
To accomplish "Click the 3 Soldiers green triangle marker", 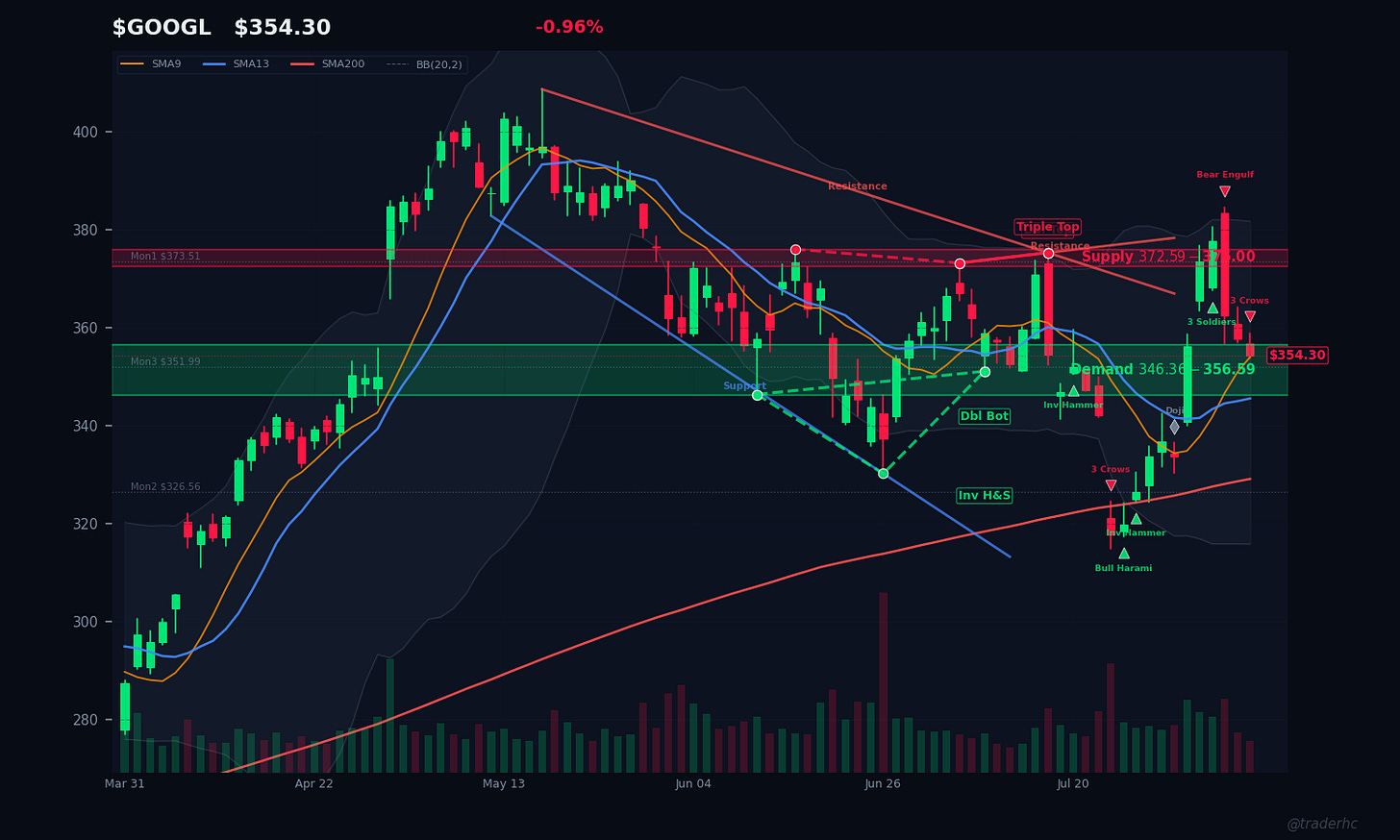I will tap(1212, 309).
